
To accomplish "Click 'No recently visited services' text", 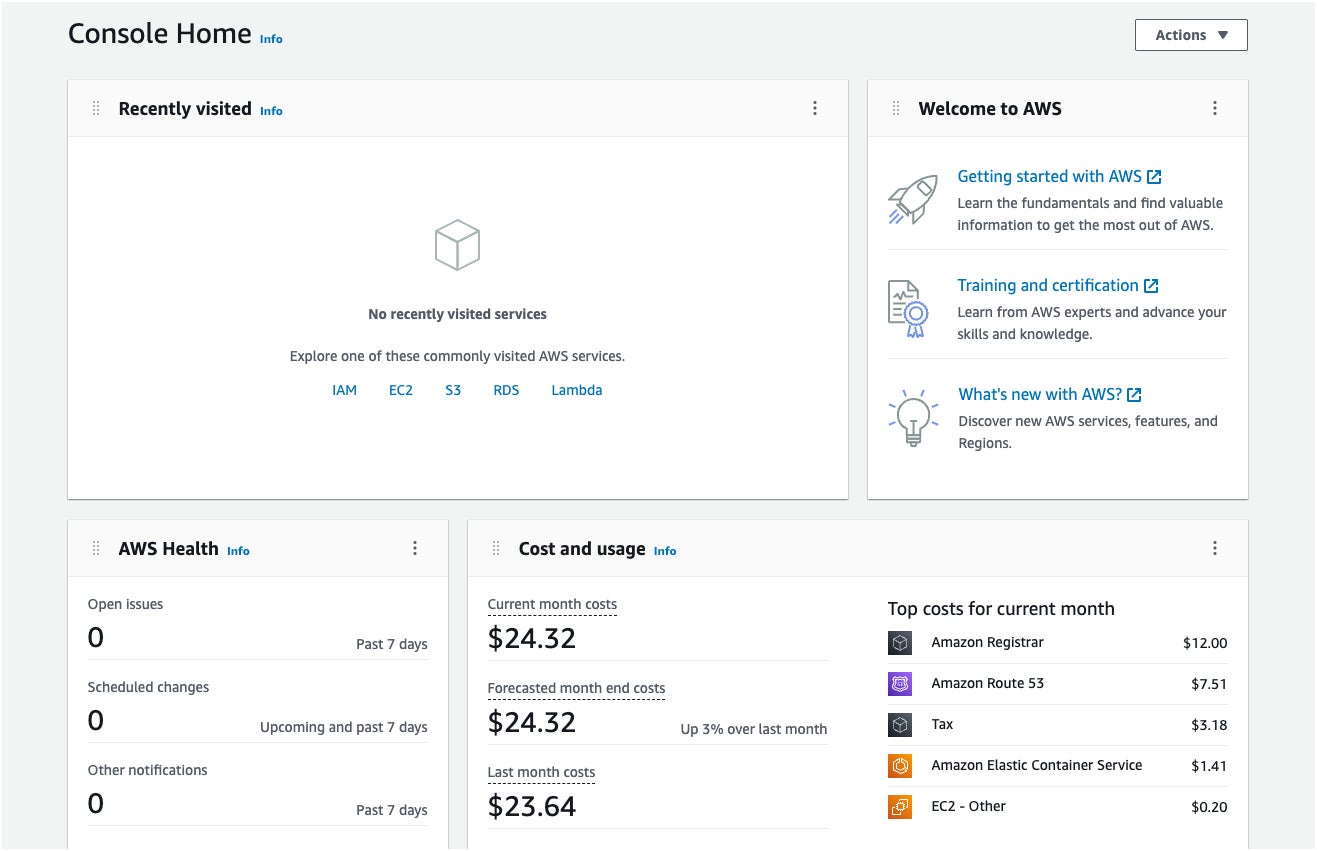I will (457, 314).
